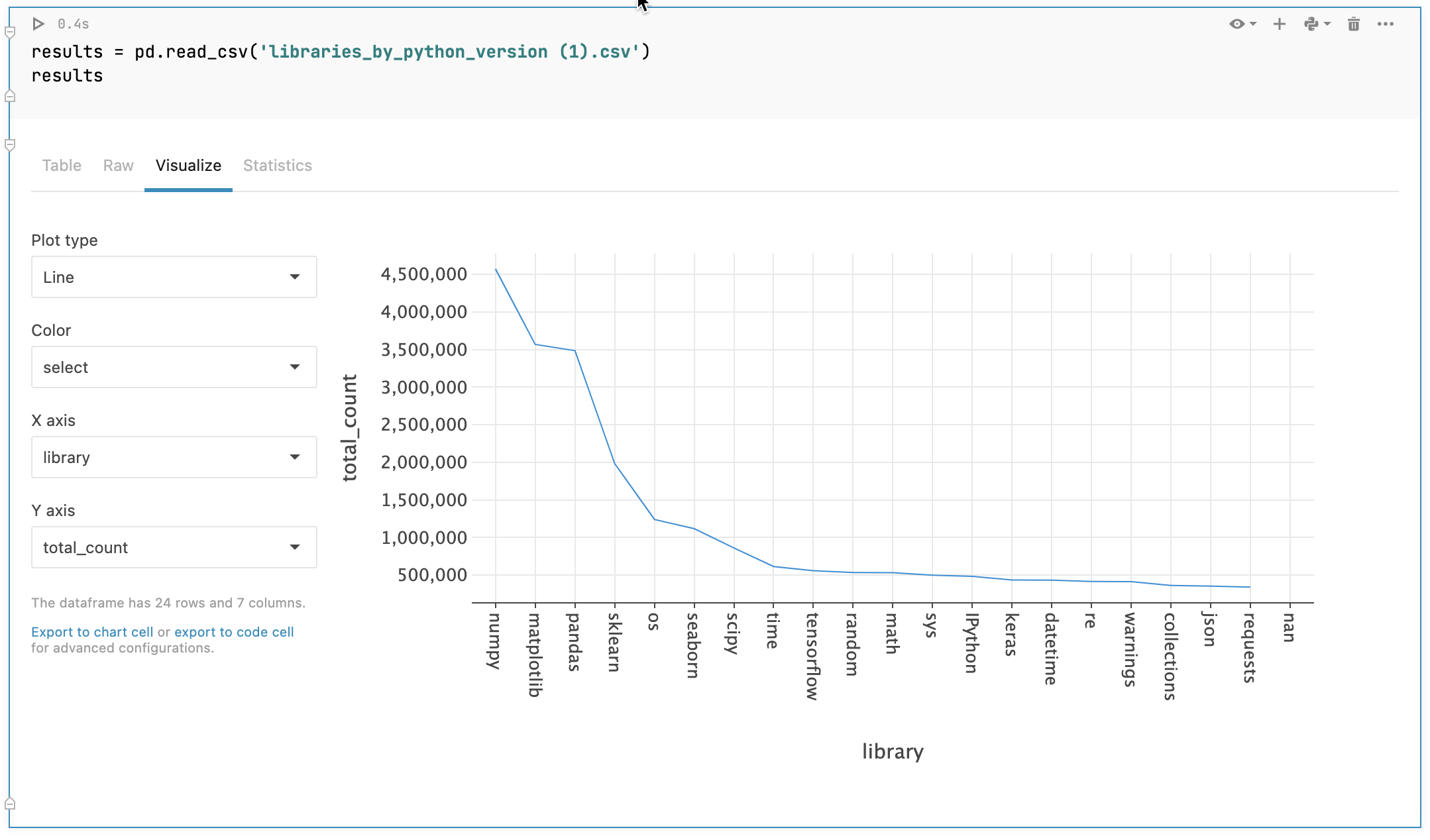Click the Python kernel icon
1430x840 pixels.
click(1313, 24)
